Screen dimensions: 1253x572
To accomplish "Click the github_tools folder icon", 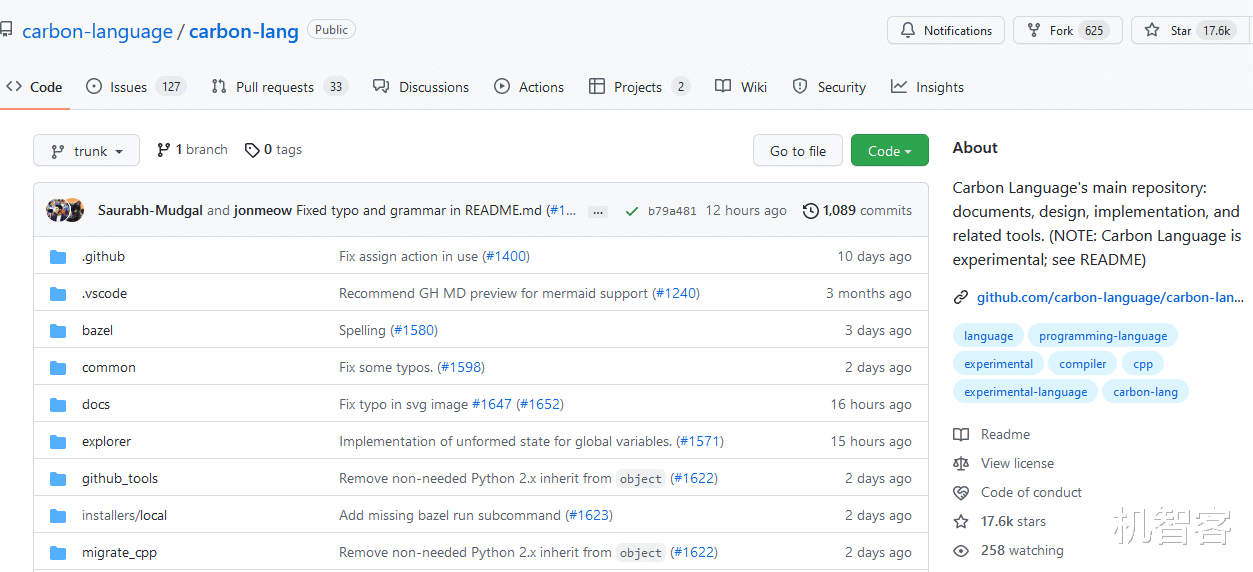I will tap(58, 479).
